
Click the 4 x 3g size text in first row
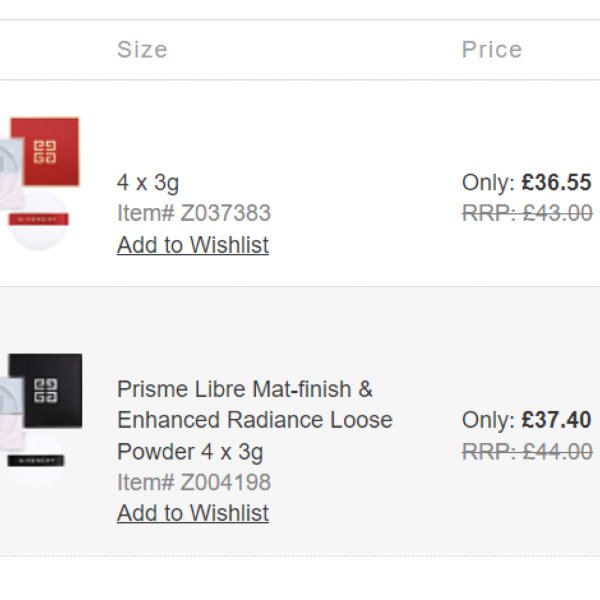point(148,183)
